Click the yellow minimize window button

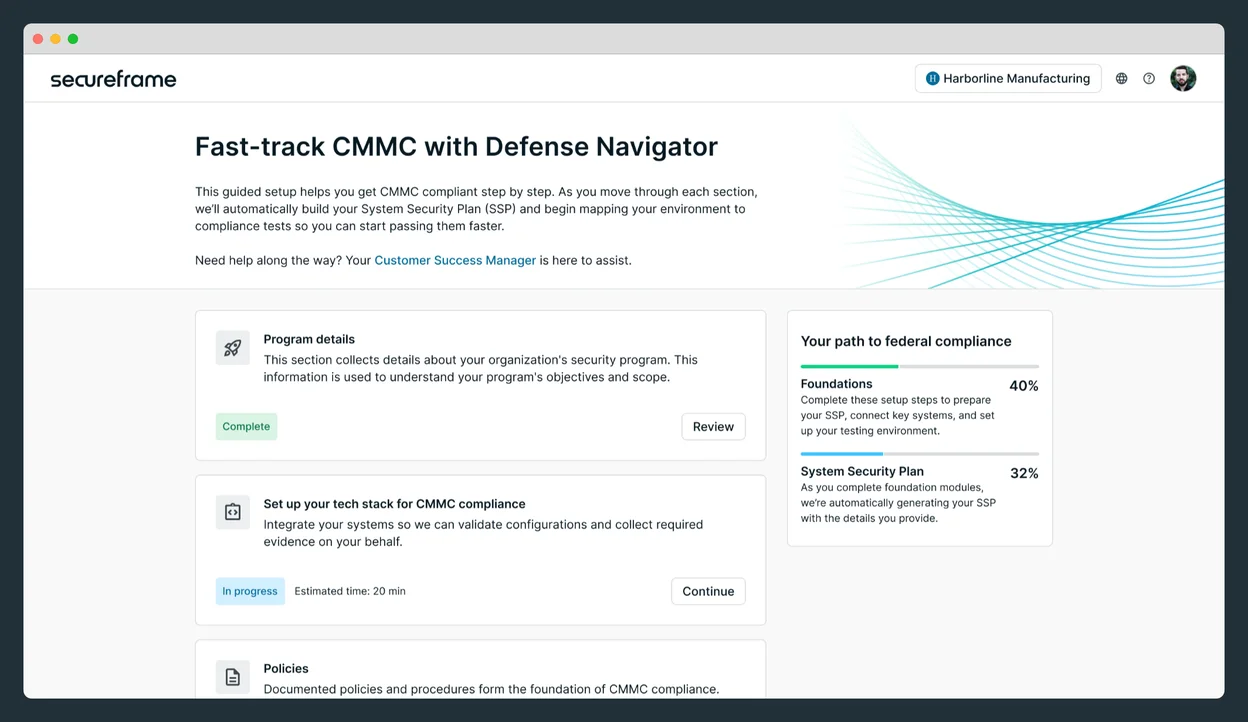click(x=55, y=39)
